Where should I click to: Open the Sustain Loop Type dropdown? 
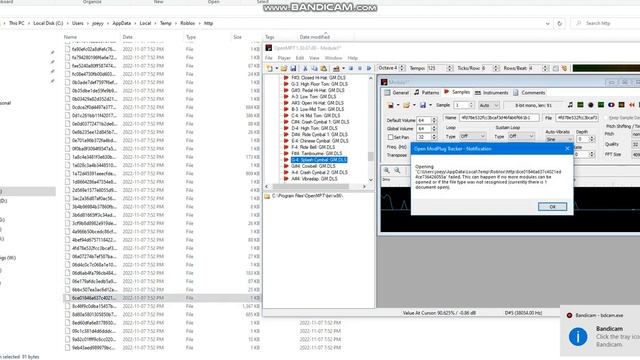point(521,136)
